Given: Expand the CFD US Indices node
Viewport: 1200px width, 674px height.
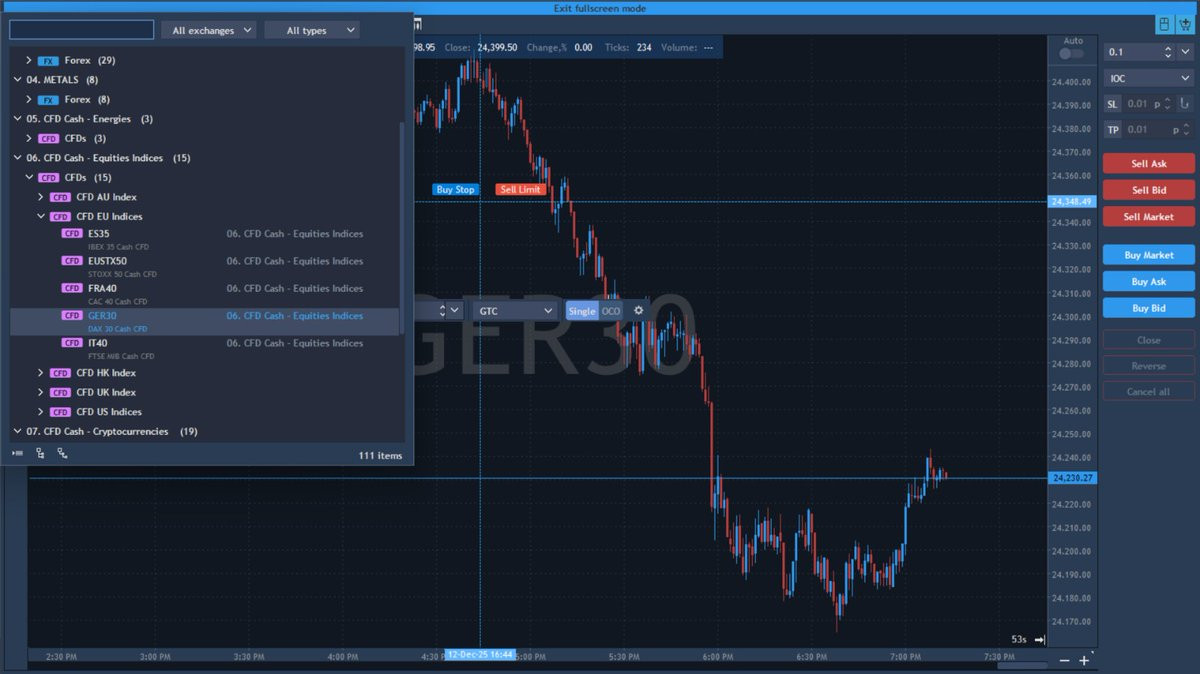Looking at the screenshot, I should (41, 412).
